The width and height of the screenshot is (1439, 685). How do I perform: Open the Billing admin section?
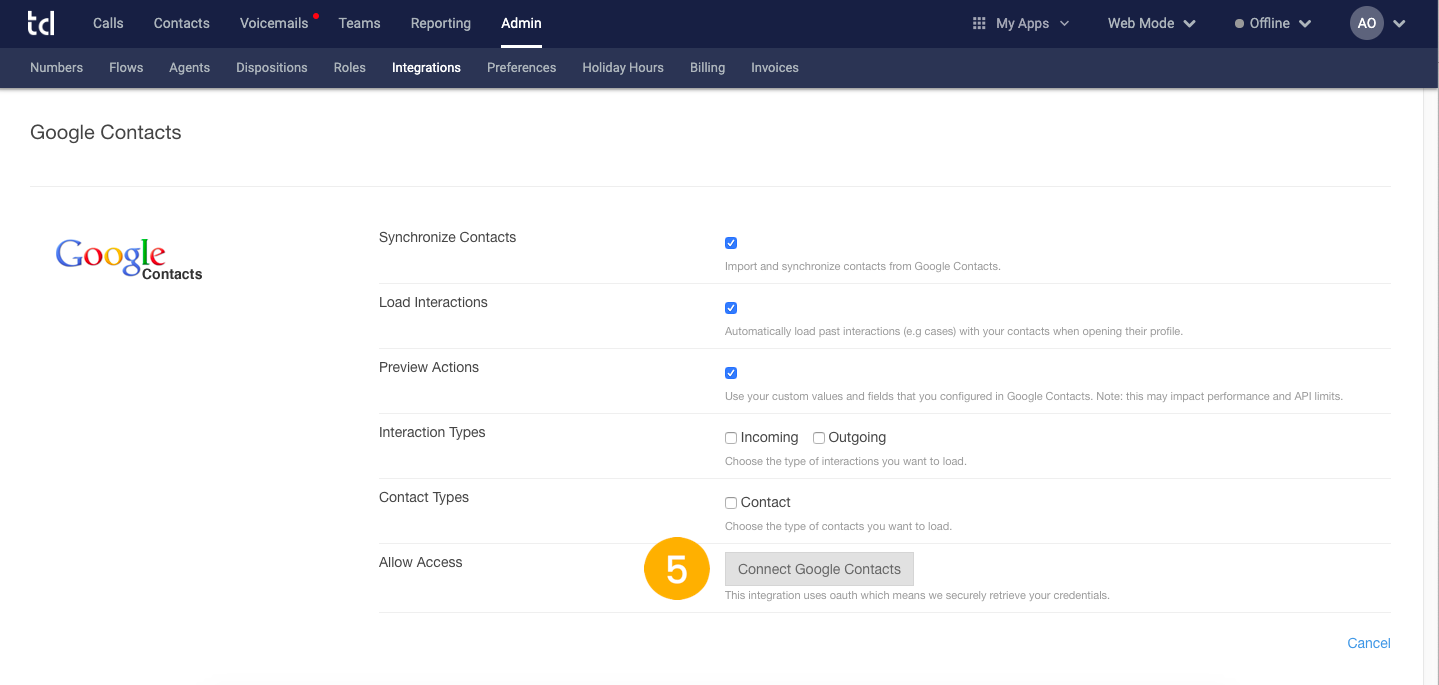pos(707,68)
